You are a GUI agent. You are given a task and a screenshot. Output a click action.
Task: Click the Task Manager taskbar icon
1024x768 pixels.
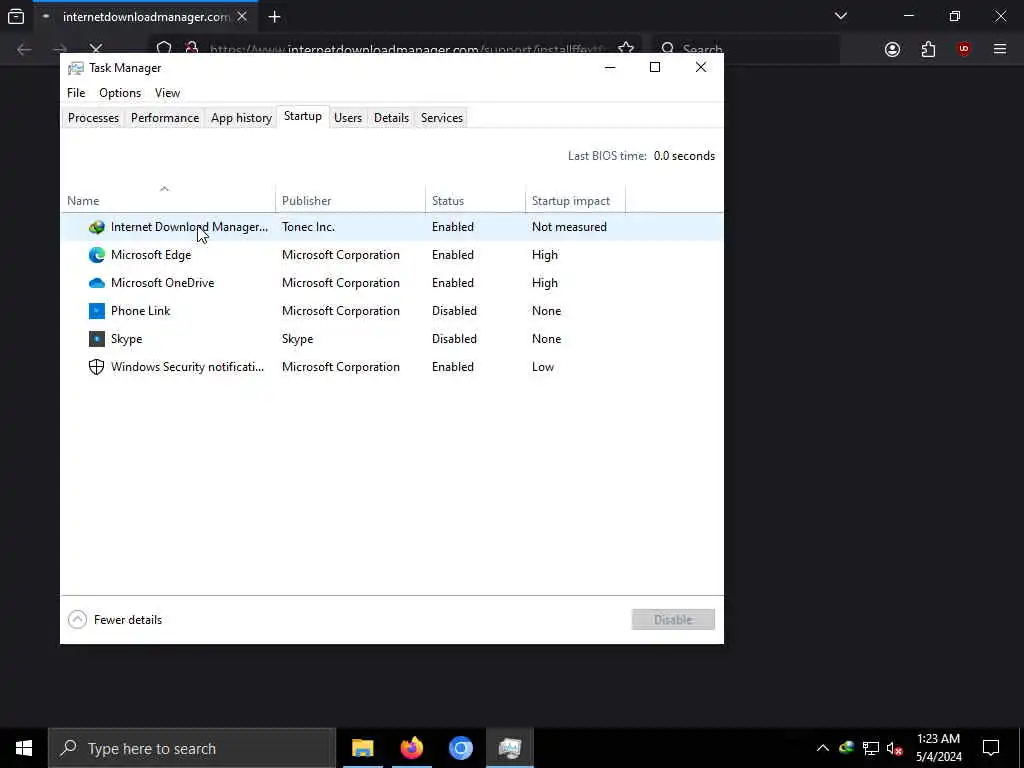coord(509,748)
